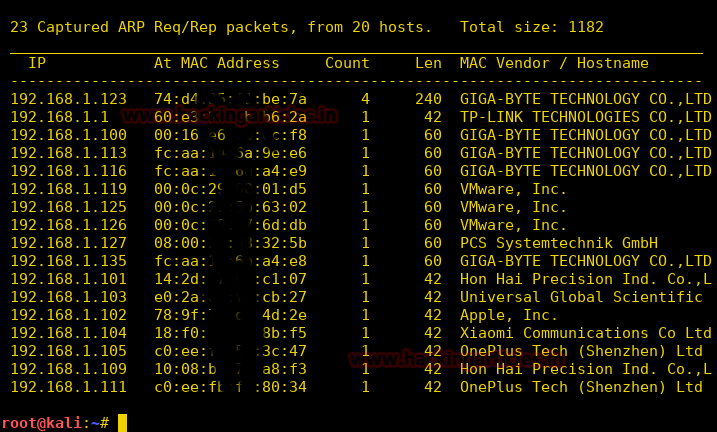This screenshot has width=717, height=432.
Task: Click the 'MAC Vendor / Hostname' header
Action: tap(554, 63)
